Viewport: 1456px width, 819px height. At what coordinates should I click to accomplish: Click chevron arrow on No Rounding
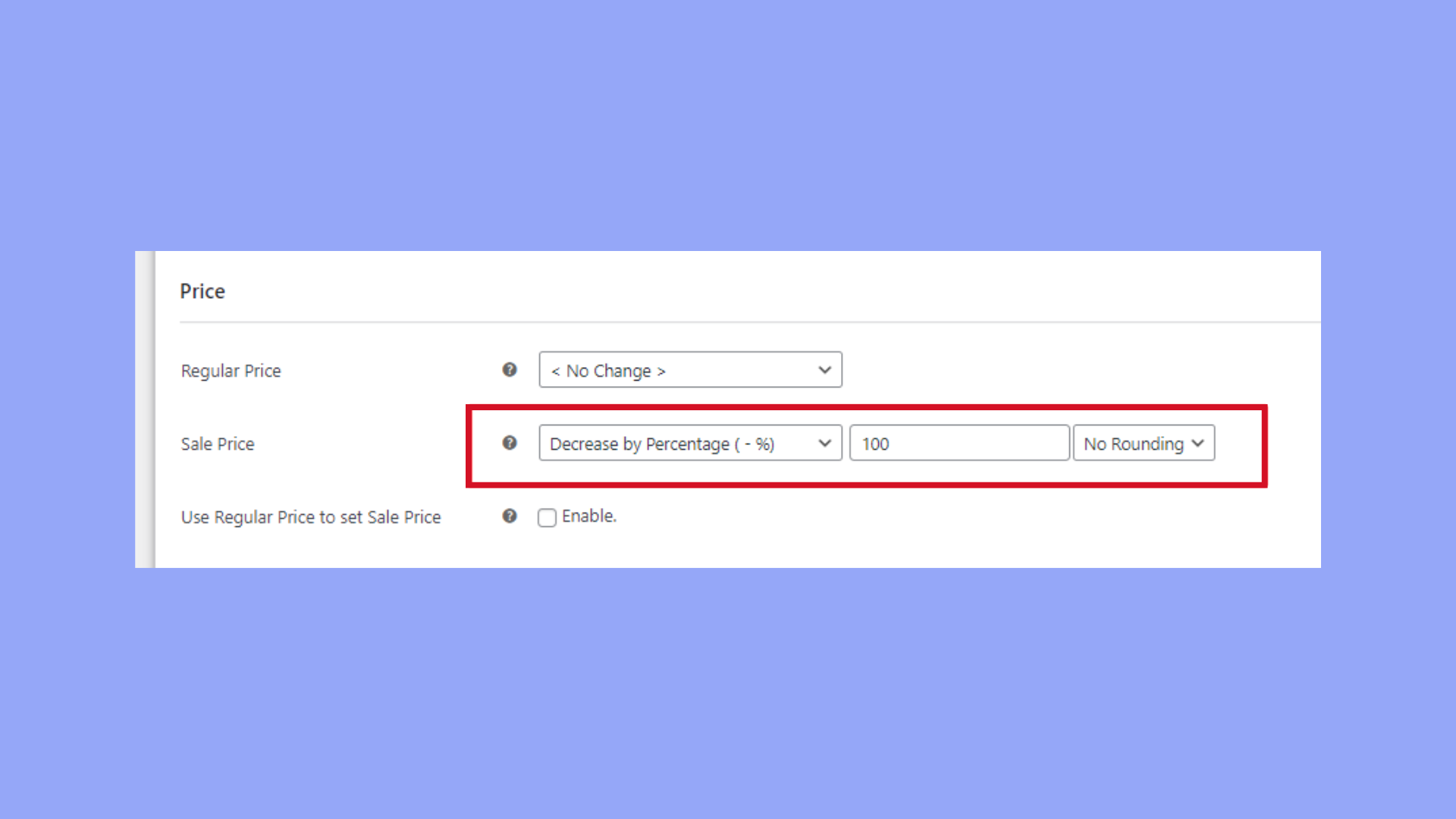pyautogui.click(x=1197, y=444)
